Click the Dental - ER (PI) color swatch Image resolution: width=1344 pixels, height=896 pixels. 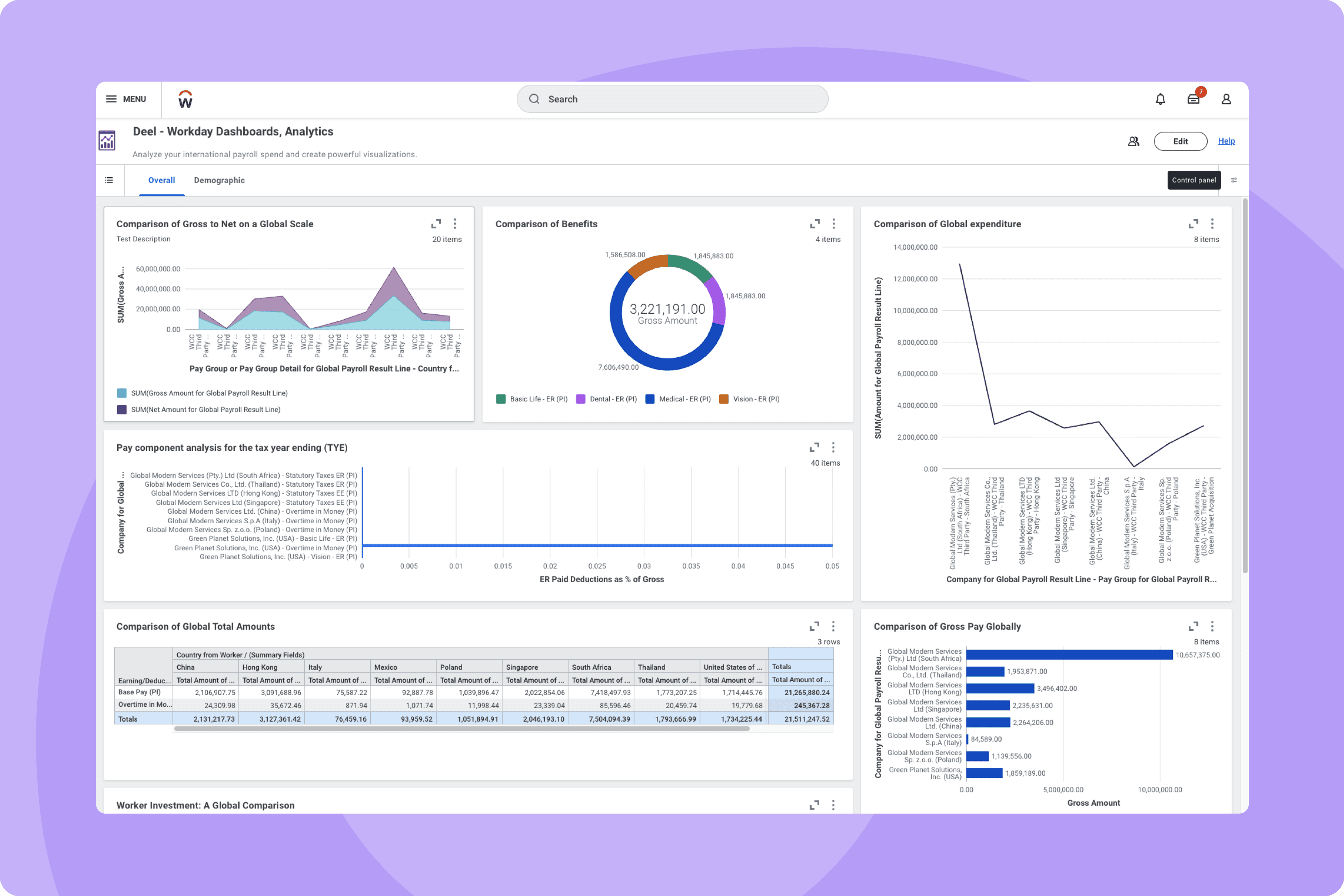click(580, 399)
